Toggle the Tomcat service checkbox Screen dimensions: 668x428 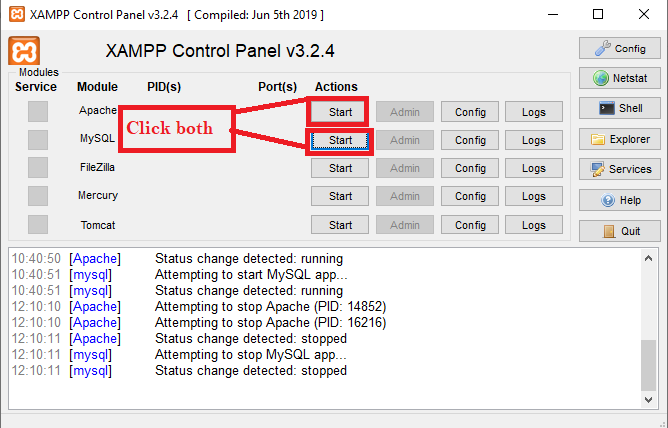click(x=38, y=225)
